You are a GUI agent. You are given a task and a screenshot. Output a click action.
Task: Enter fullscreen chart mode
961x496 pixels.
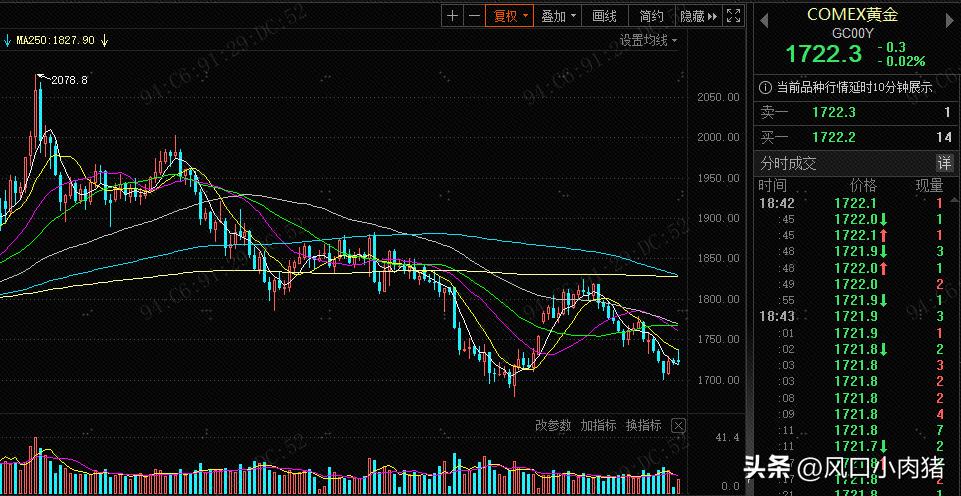coord(733,17)
